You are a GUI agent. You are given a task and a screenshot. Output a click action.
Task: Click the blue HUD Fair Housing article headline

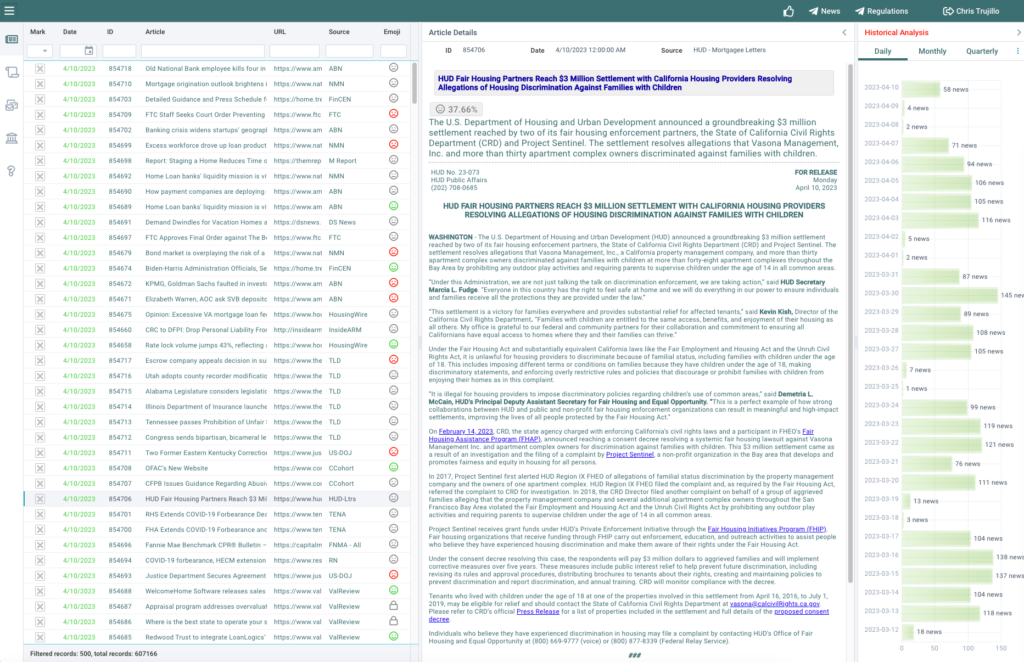(615, 83)
